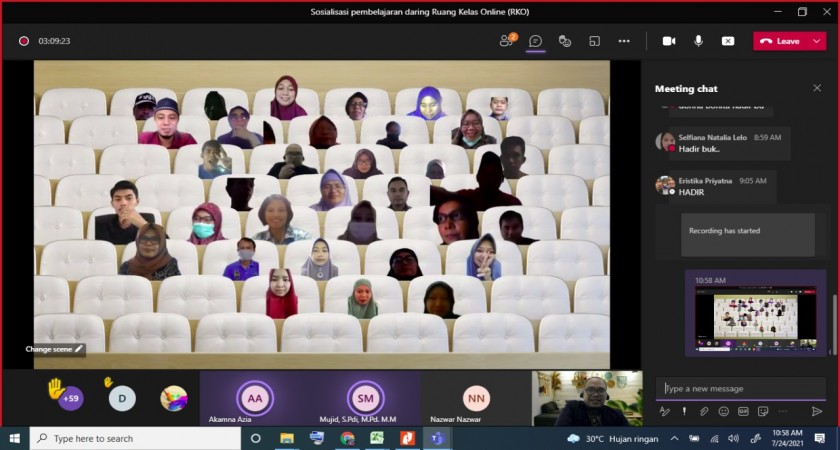
Task: Open the More actions ellipsis menu
Action: click(624, 41)
